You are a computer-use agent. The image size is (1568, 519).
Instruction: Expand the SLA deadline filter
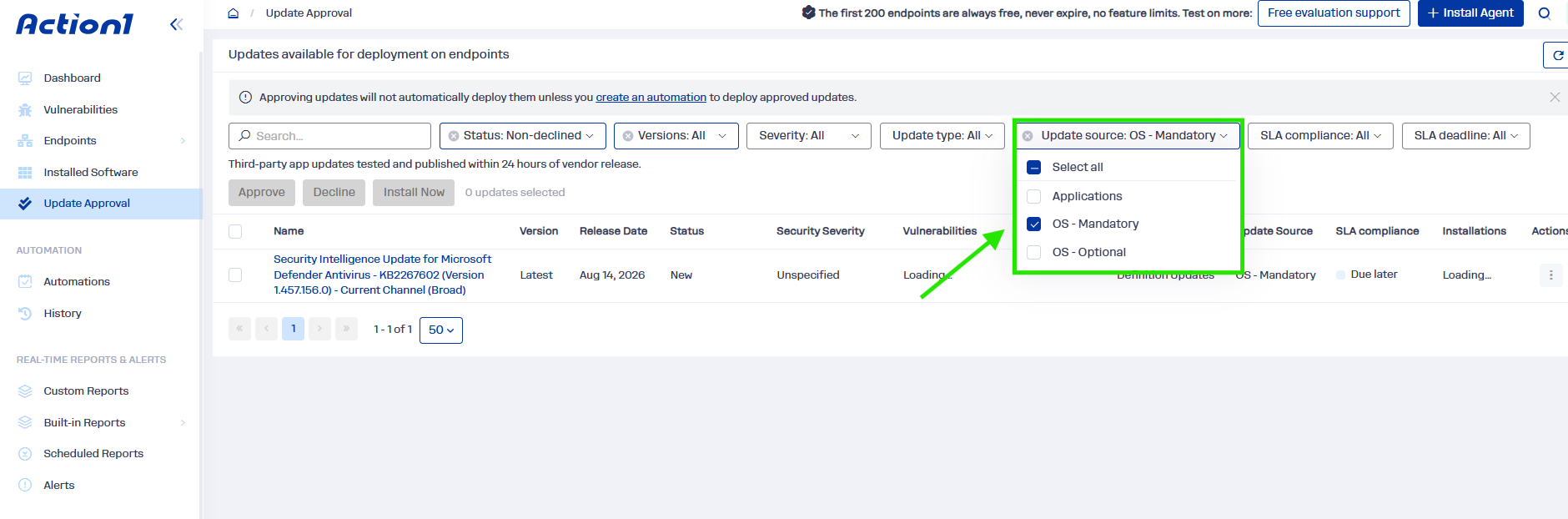[x=1466, y=136]
